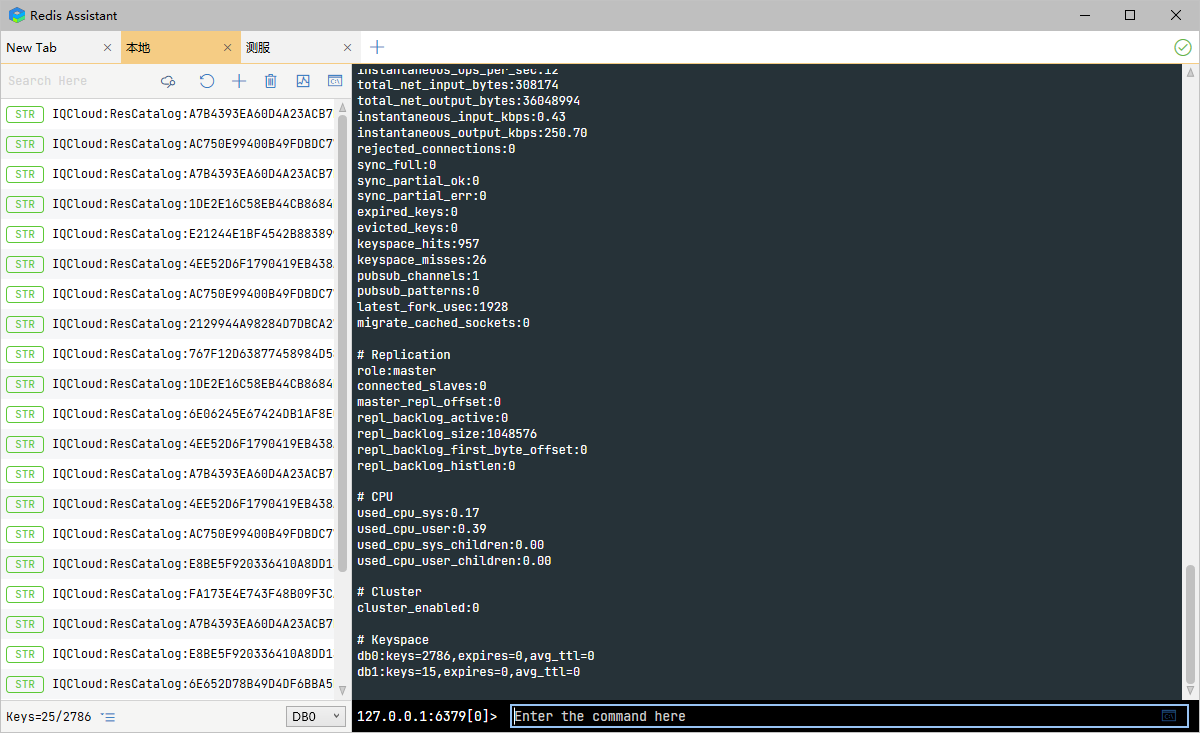The width and height of the screenshot is (1200, 733).
Task: Click the keyspace_misses:26 line
Action: click(x=422, y=260)
